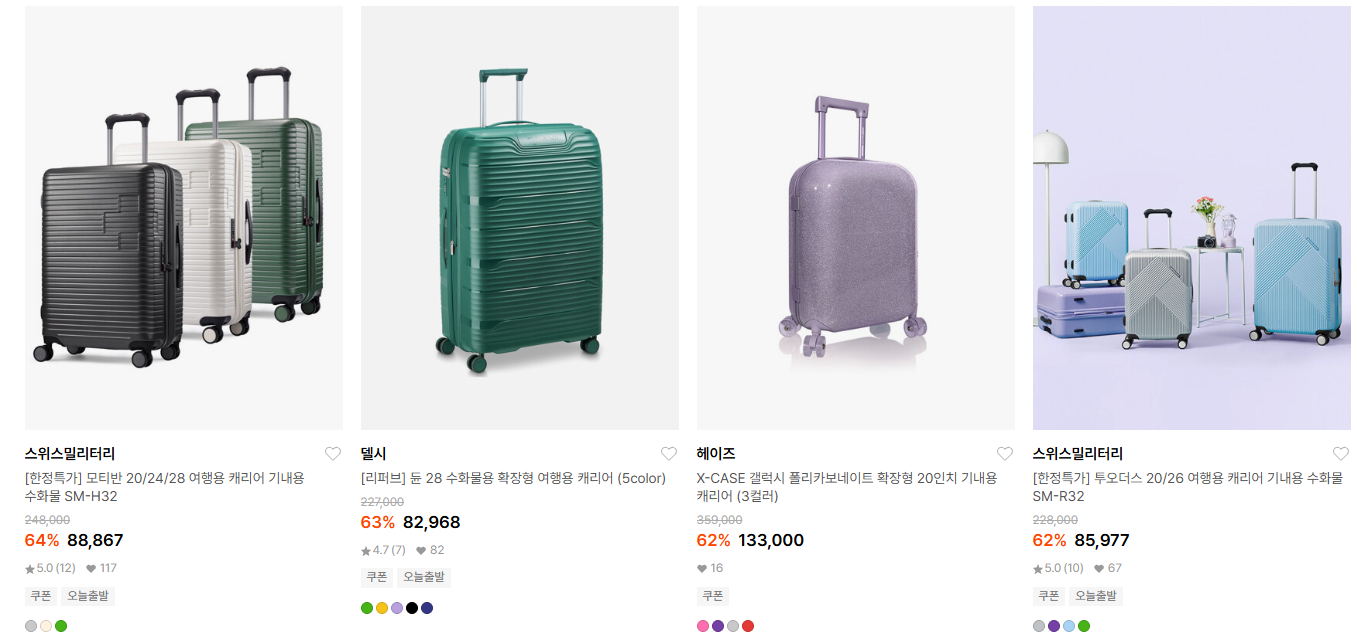Pick the black color swatch under 델시 carrier
The width and height of the screenshot is (1357, 641).
coord(412,608)
